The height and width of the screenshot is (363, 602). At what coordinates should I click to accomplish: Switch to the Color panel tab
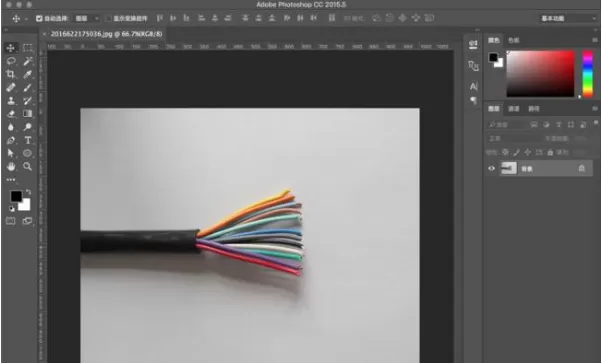coord(494,40)
